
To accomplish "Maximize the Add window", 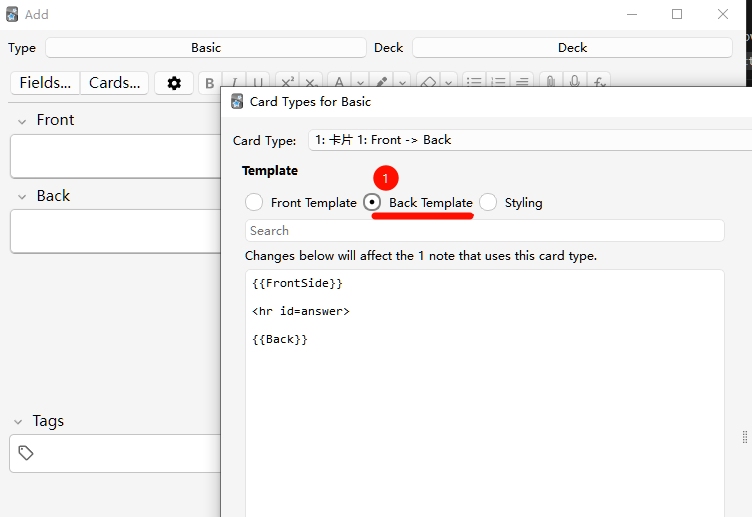I will click(677, 14).
